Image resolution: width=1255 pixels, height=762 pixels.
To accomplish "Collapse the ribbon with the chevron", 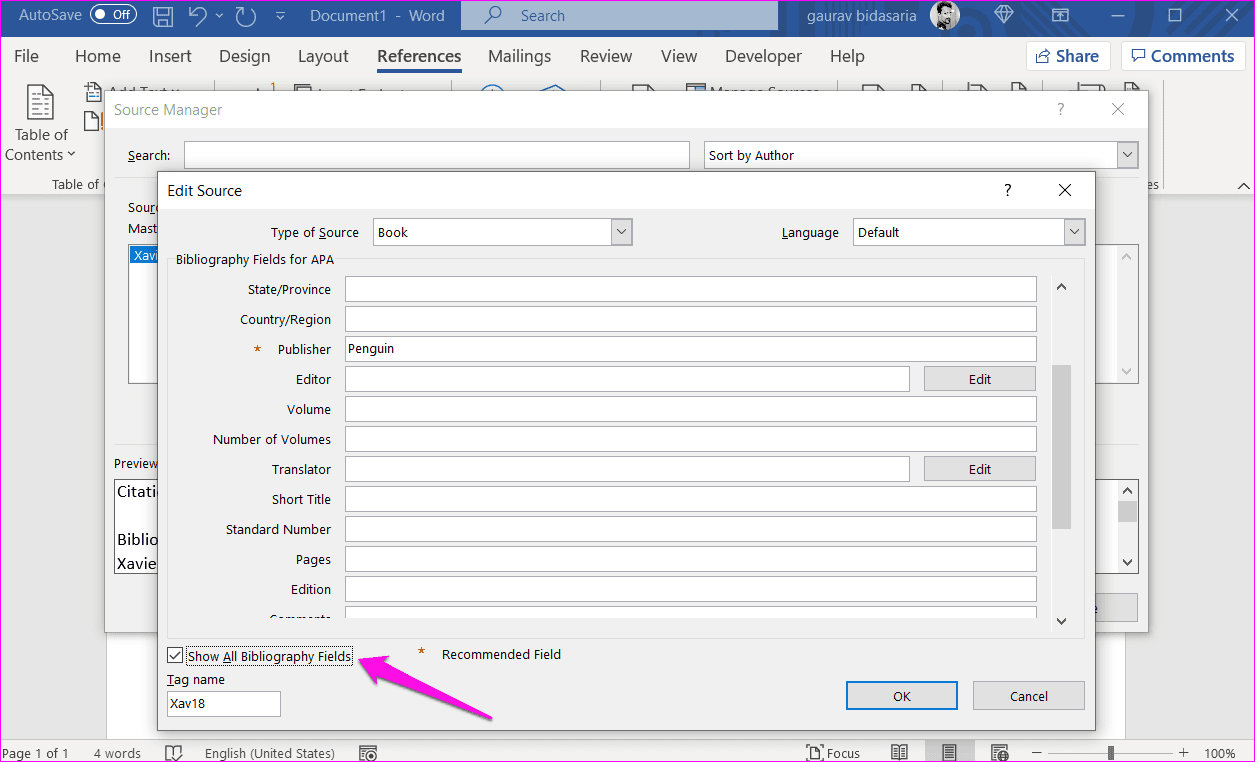I will click(x=1243, y=185).
